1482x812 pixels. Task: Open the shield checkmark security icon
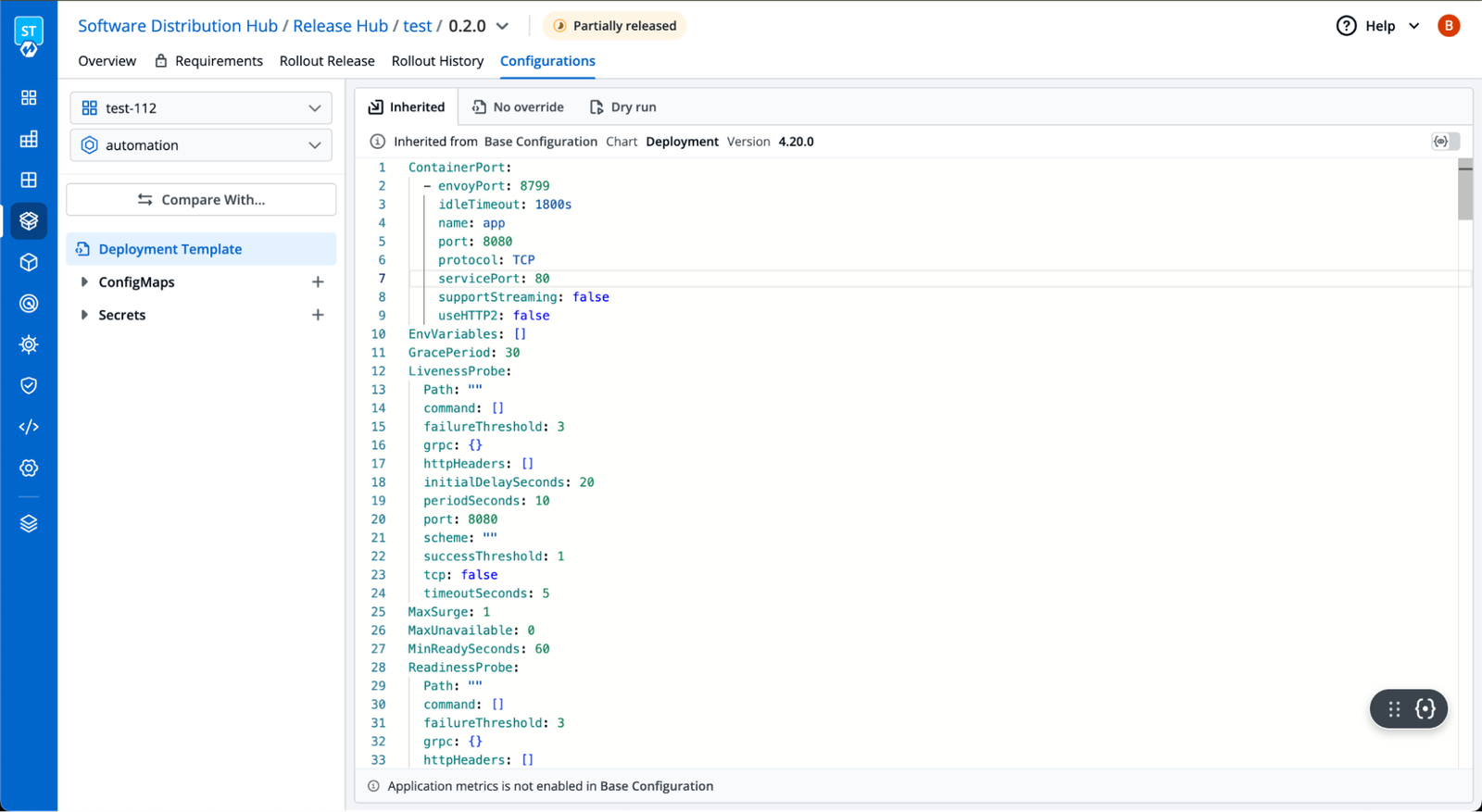coord(29,385)
